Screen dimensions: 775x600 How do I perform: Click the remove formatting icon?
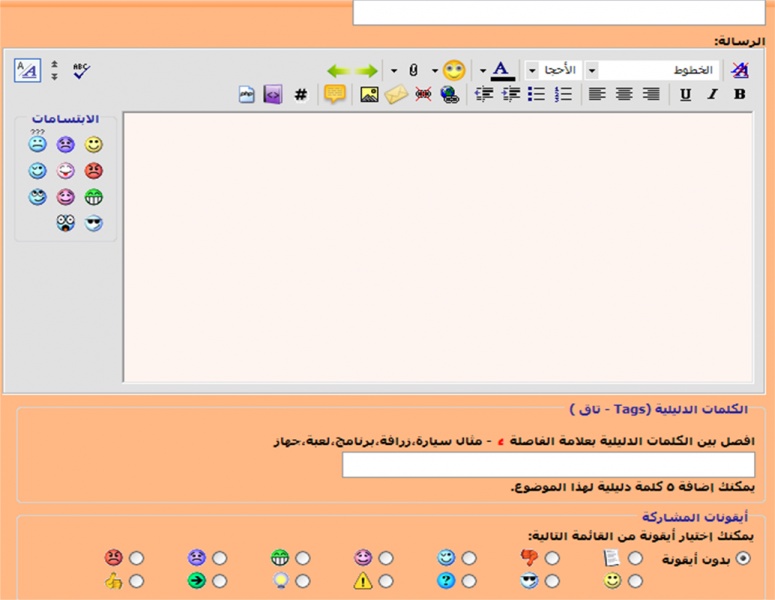(x=739, y=70)
